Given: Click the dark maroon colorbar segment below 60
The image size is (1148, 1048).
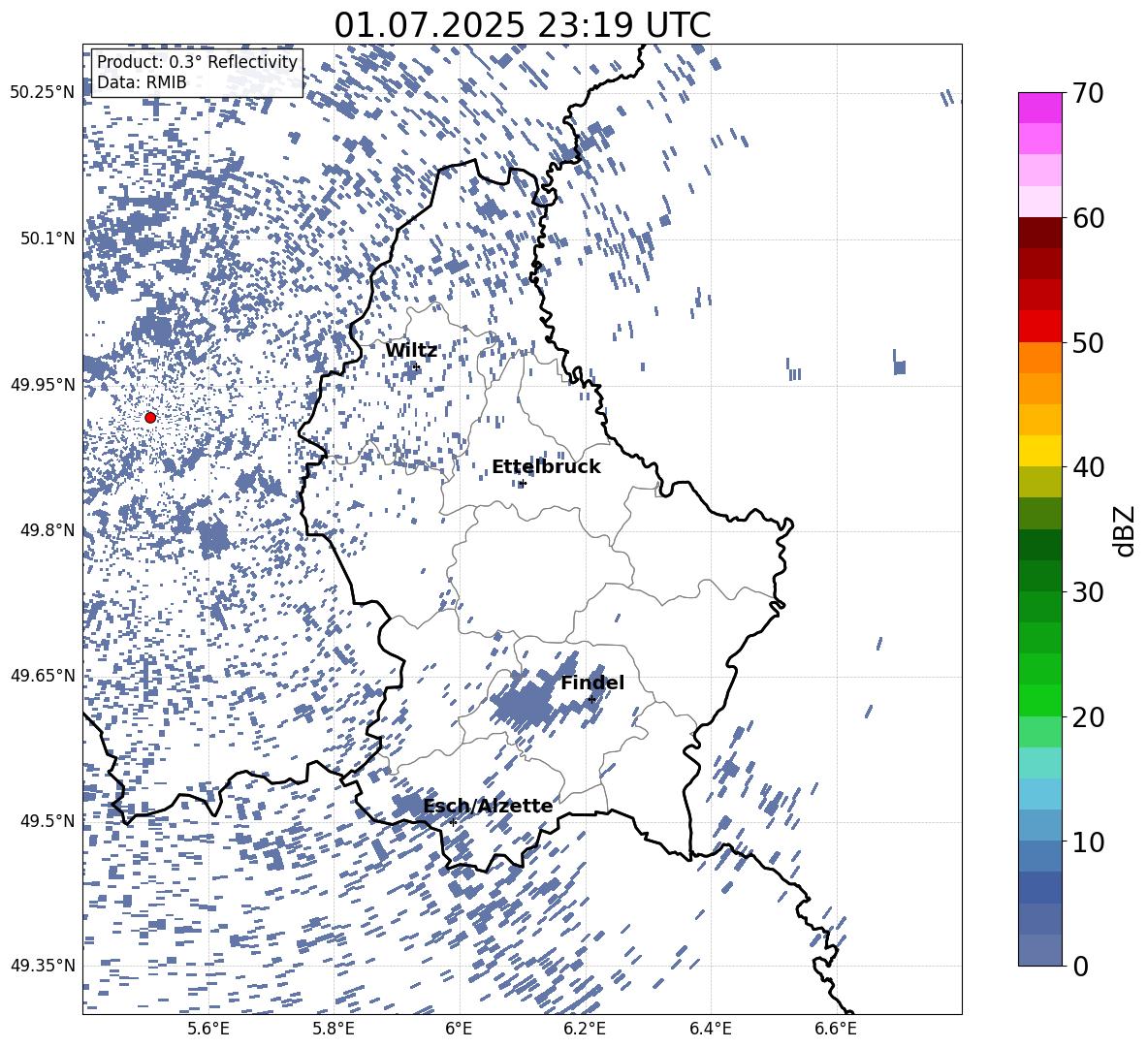Looking at the screenshot, I should tap(1039, 233).
